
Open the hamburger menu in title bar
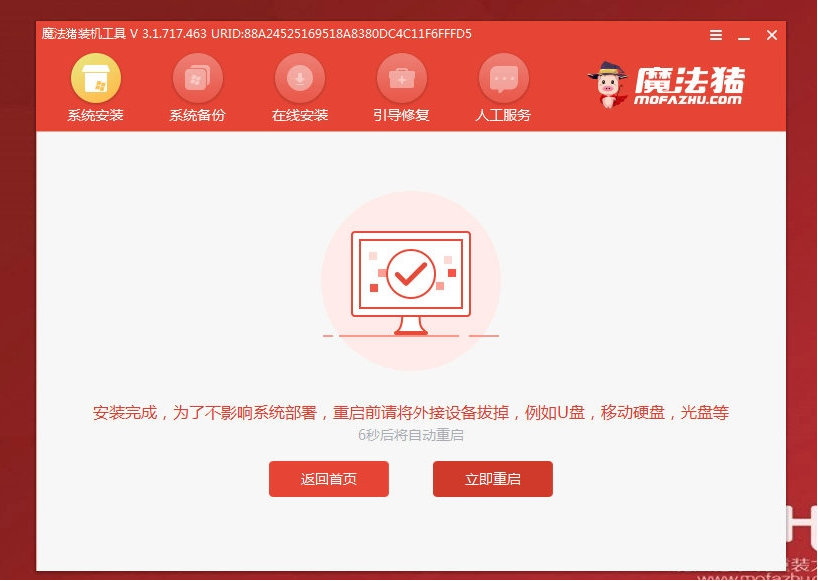[716, 35]
